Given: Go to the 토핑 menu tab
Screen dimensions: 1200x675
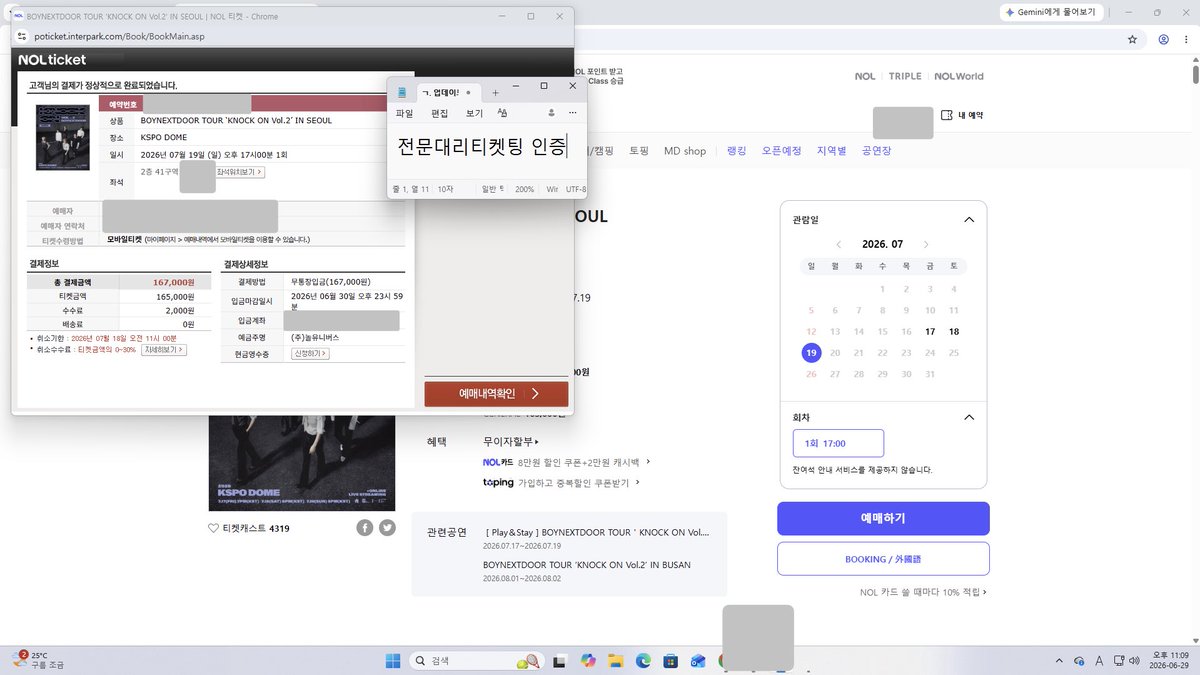Looking at the screenshot, I should coord(638,151).
